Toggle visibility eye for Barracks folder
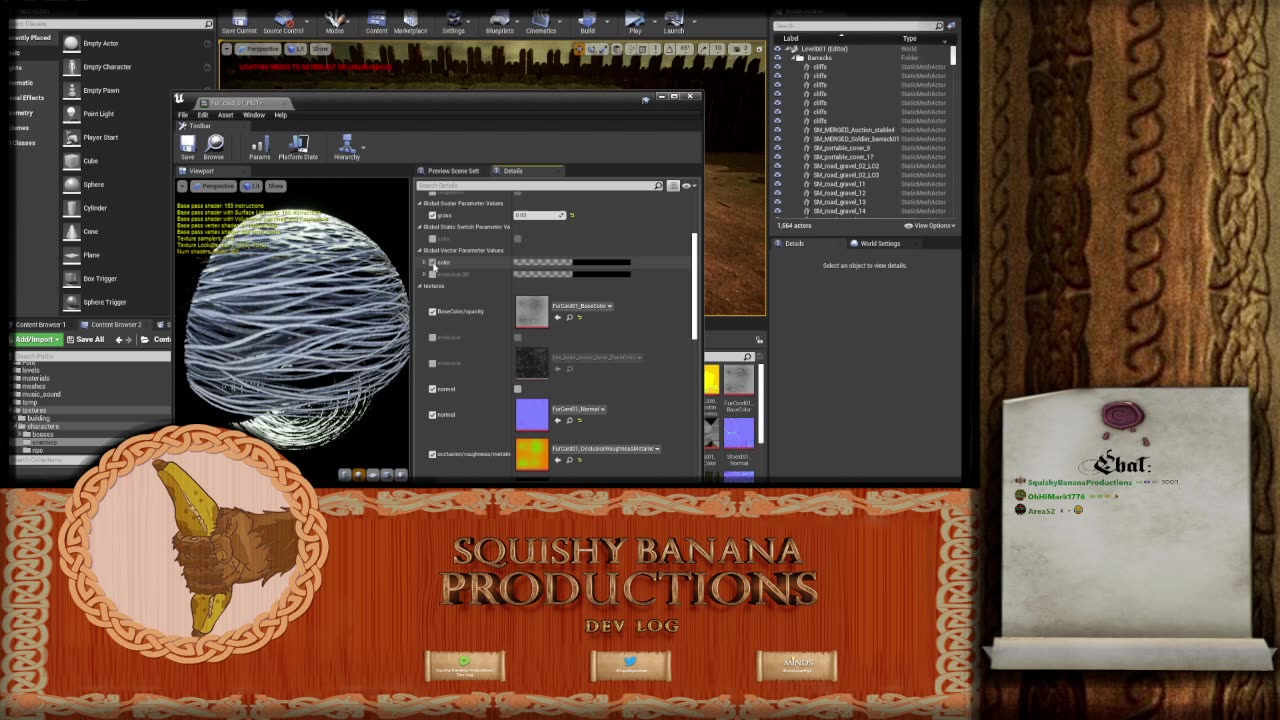This screenshot has width=1280, height=720. (778, 58)
